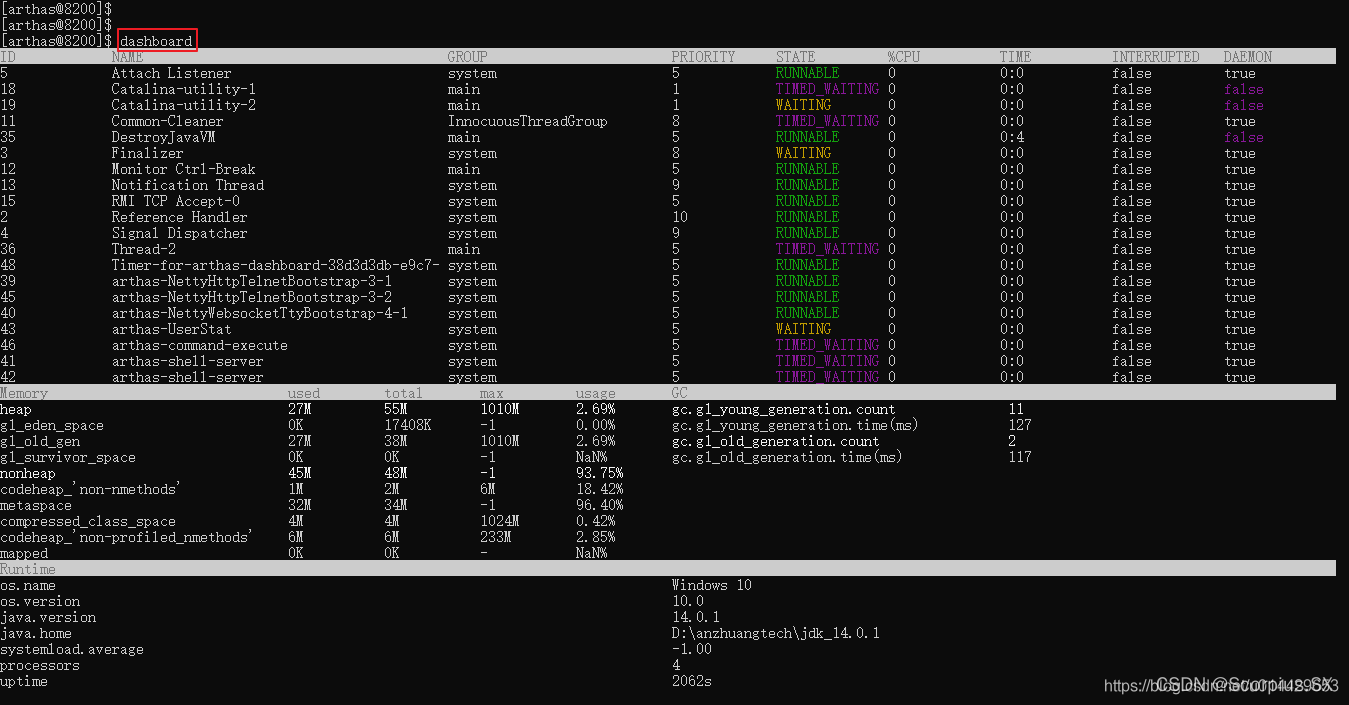Click the arthas-UserStat thread name
The height and width of the screenshot is (705, 1349).
click(x=171, y=329)
